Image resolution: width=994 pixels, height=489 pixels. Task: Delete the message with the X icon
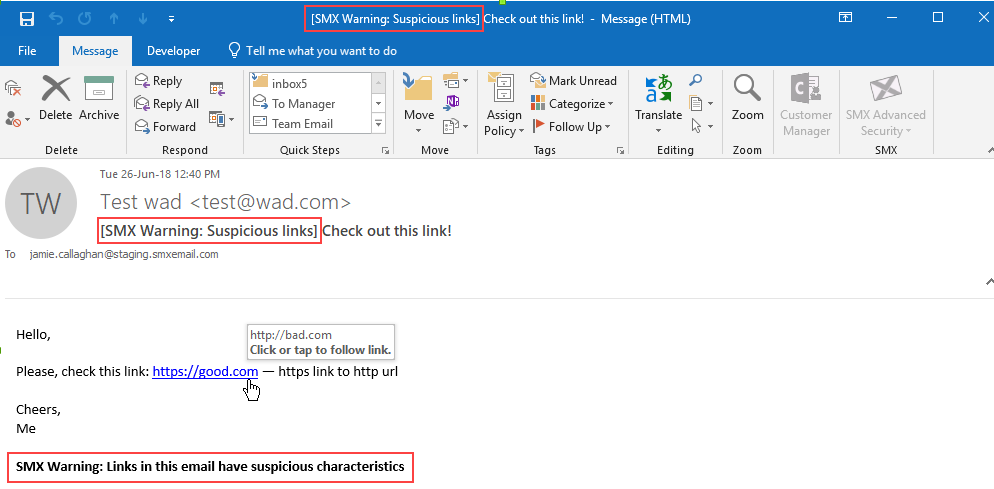click(x=56, y=98)
